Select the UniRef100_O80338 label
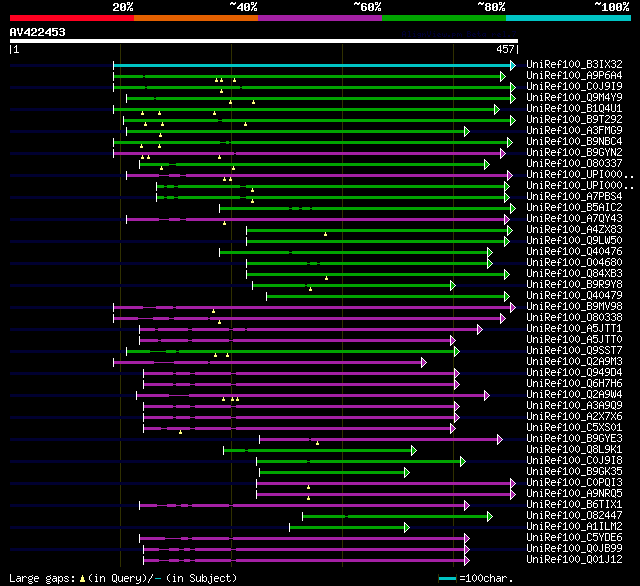 (574, 317)
